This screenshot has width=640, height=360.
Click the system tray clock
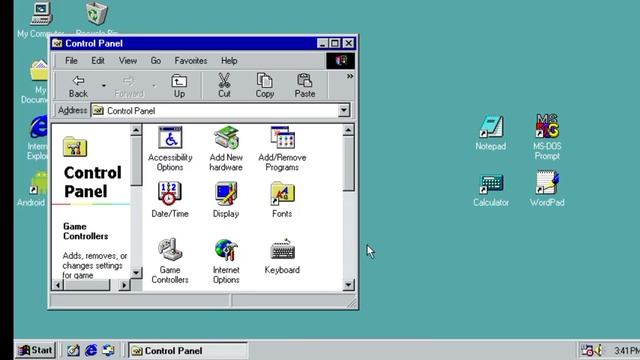pos(626,351)
